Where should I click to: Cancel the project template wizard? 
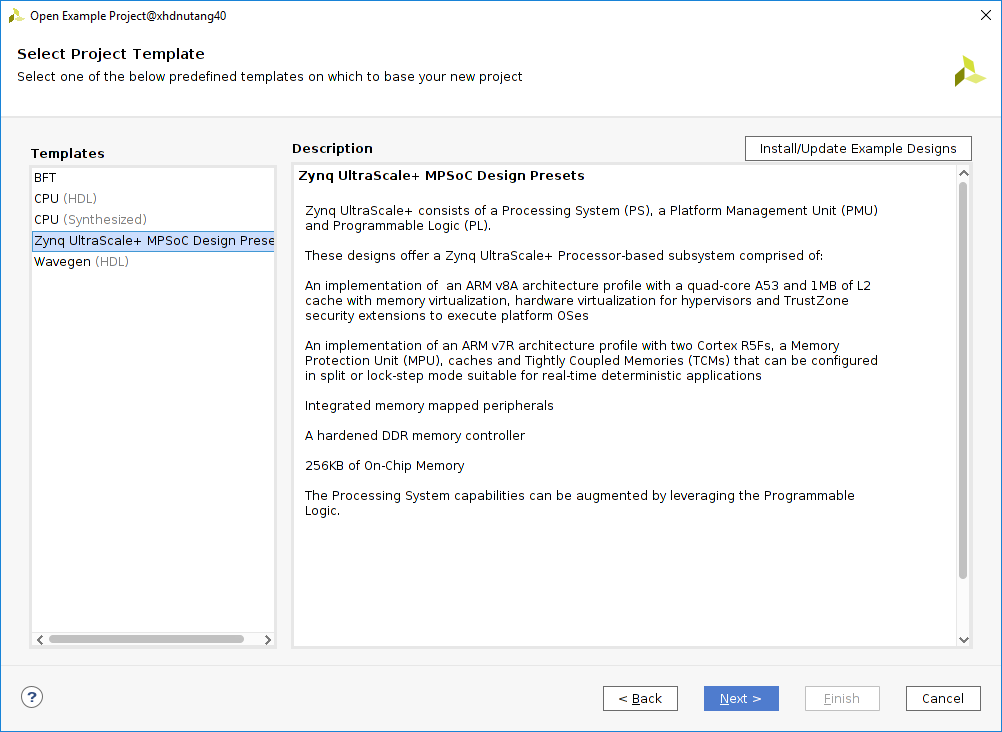(943, 698)
